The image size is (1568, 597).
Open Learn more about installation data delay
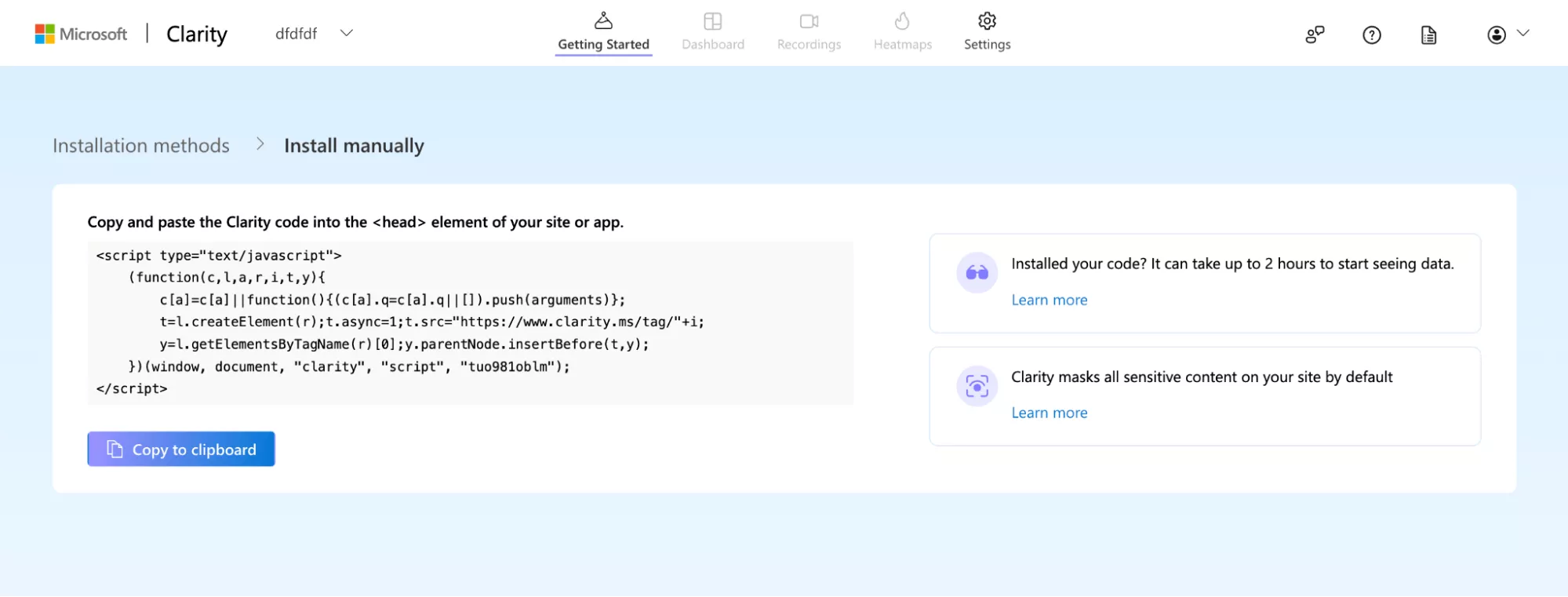pos(1049,300)
